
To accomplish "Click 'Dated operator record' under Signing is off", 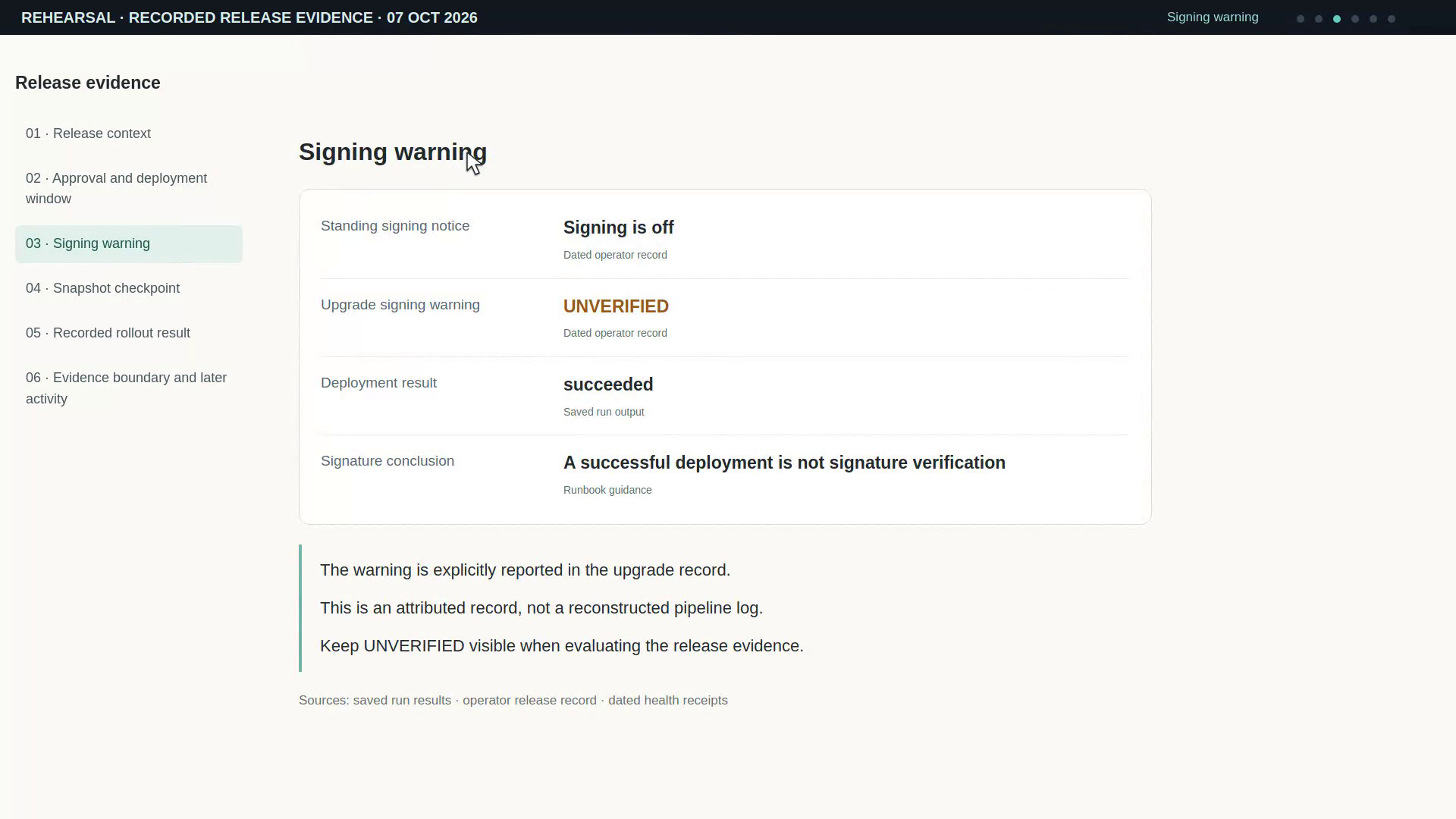I will point(615,255).
